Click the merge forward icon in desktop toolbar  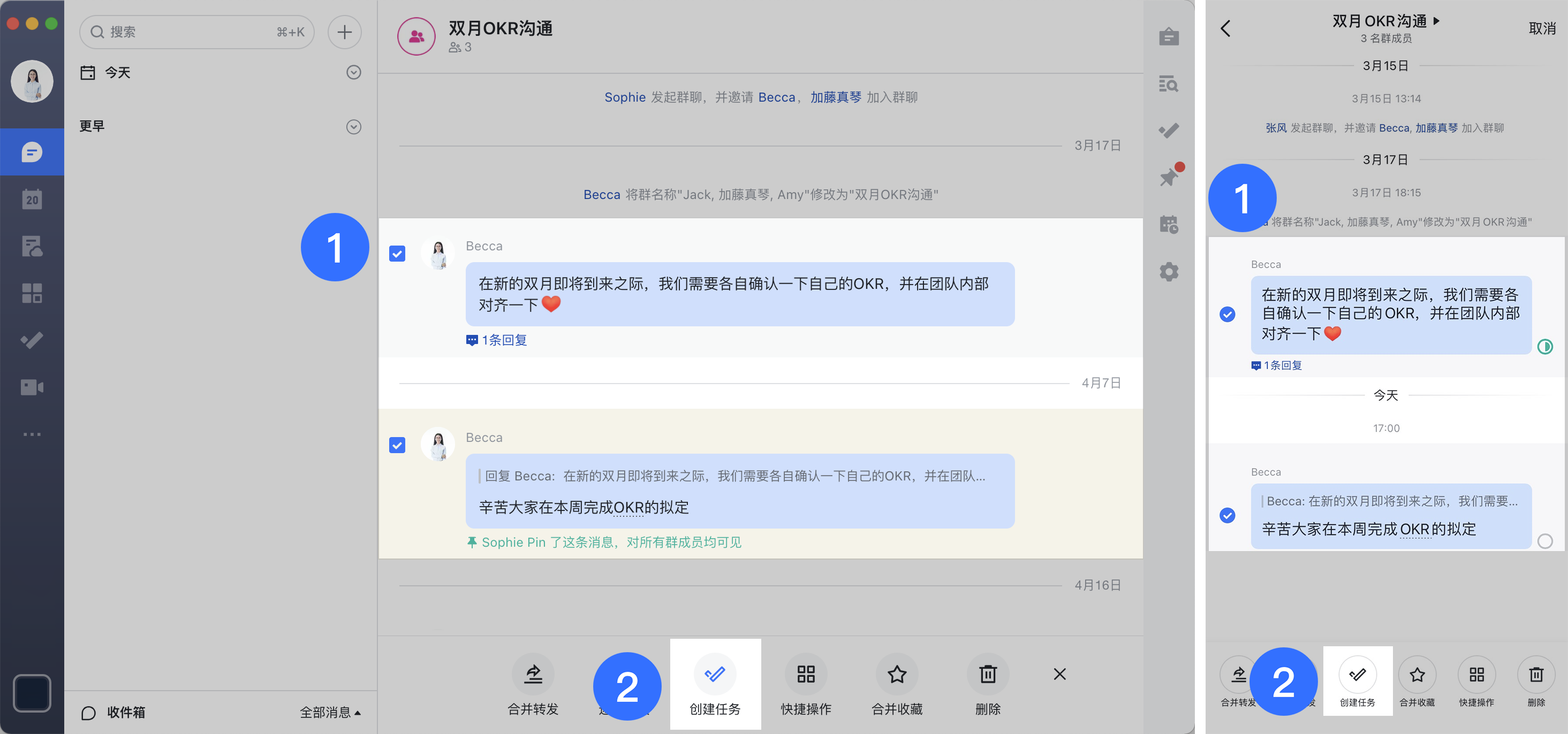pos(533,674)
